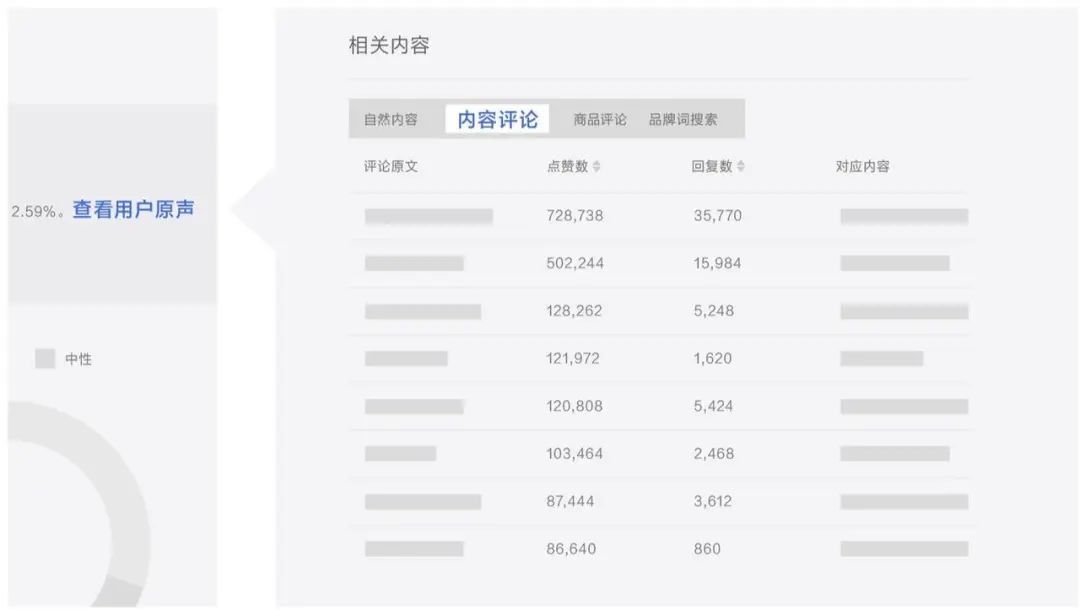Click the 相关内容 panel title
Image resolution: width=1080 pixels, height=615 pixels.
click(x=389, y=46)
